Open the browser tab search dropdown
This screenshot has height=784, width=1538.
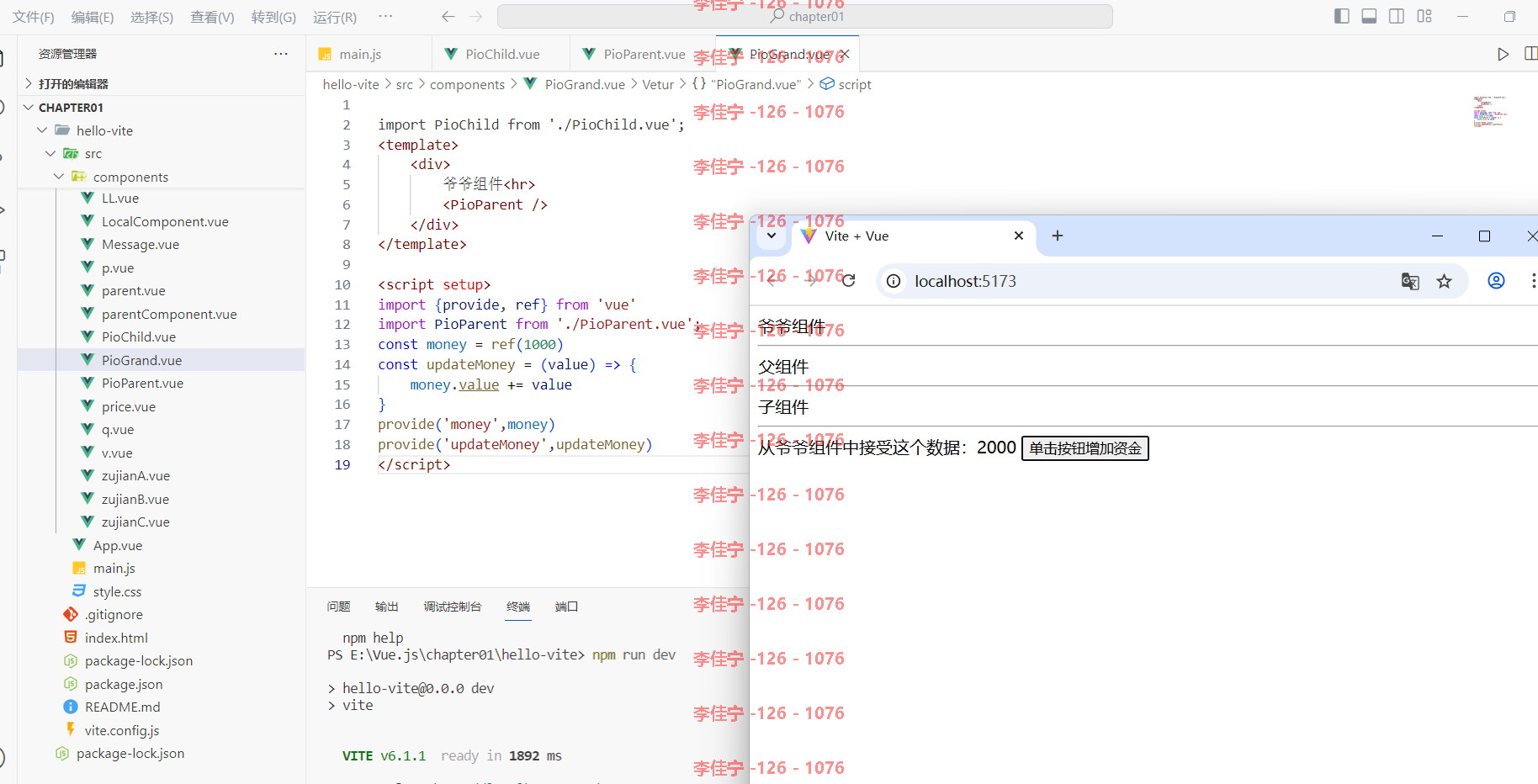pyautogui.click(x=772, y=236)
